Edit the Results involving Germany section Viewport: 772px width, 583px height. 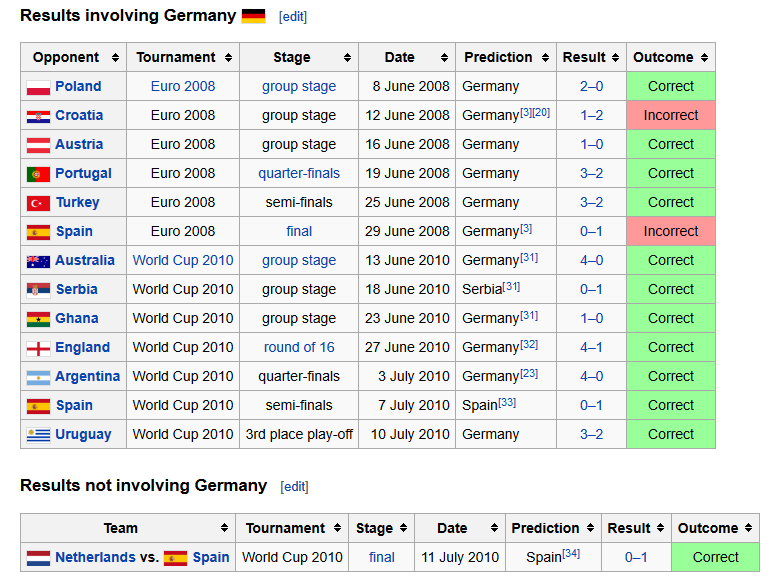pos(293,17)
